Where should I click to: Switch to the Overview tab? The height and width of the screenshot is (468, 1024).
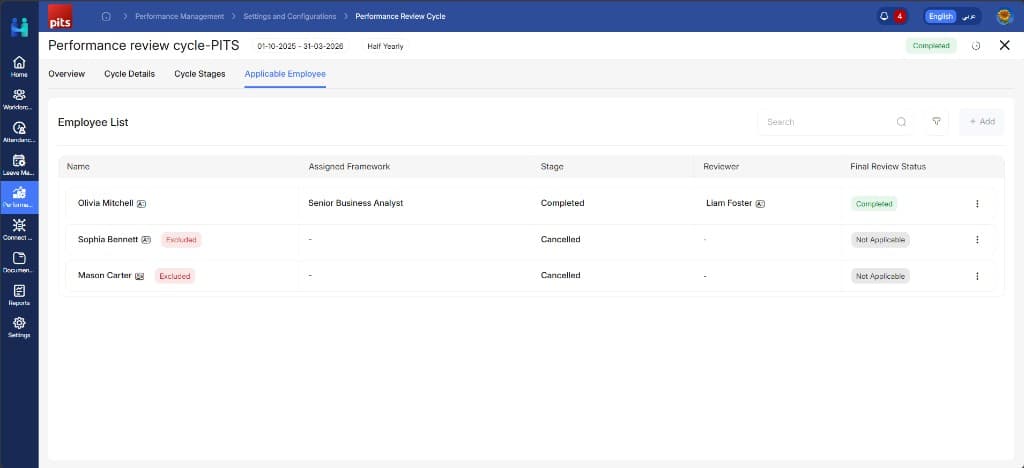67,74
